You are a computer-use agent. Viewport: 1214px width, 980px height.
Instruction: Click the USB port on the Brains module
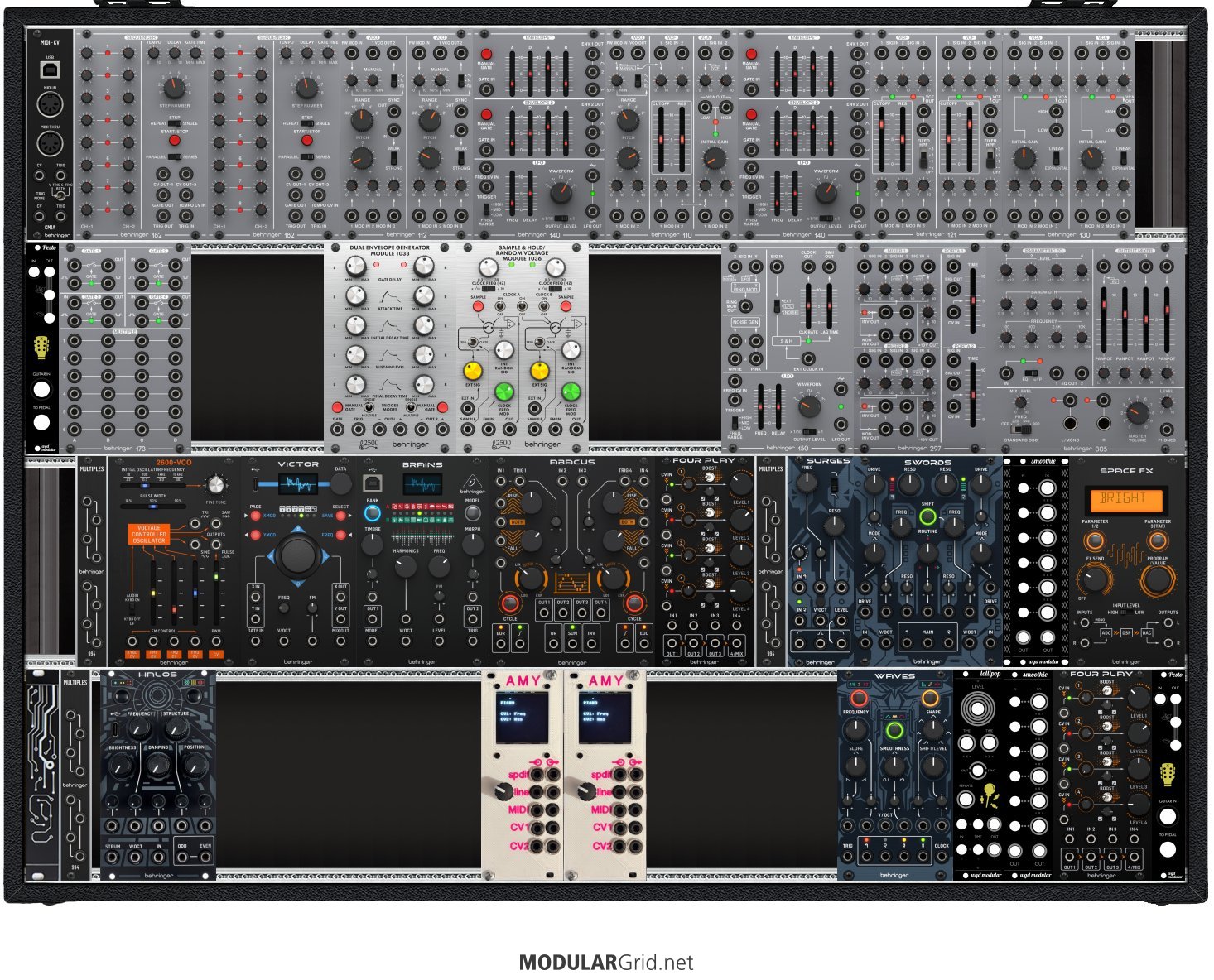372,483
